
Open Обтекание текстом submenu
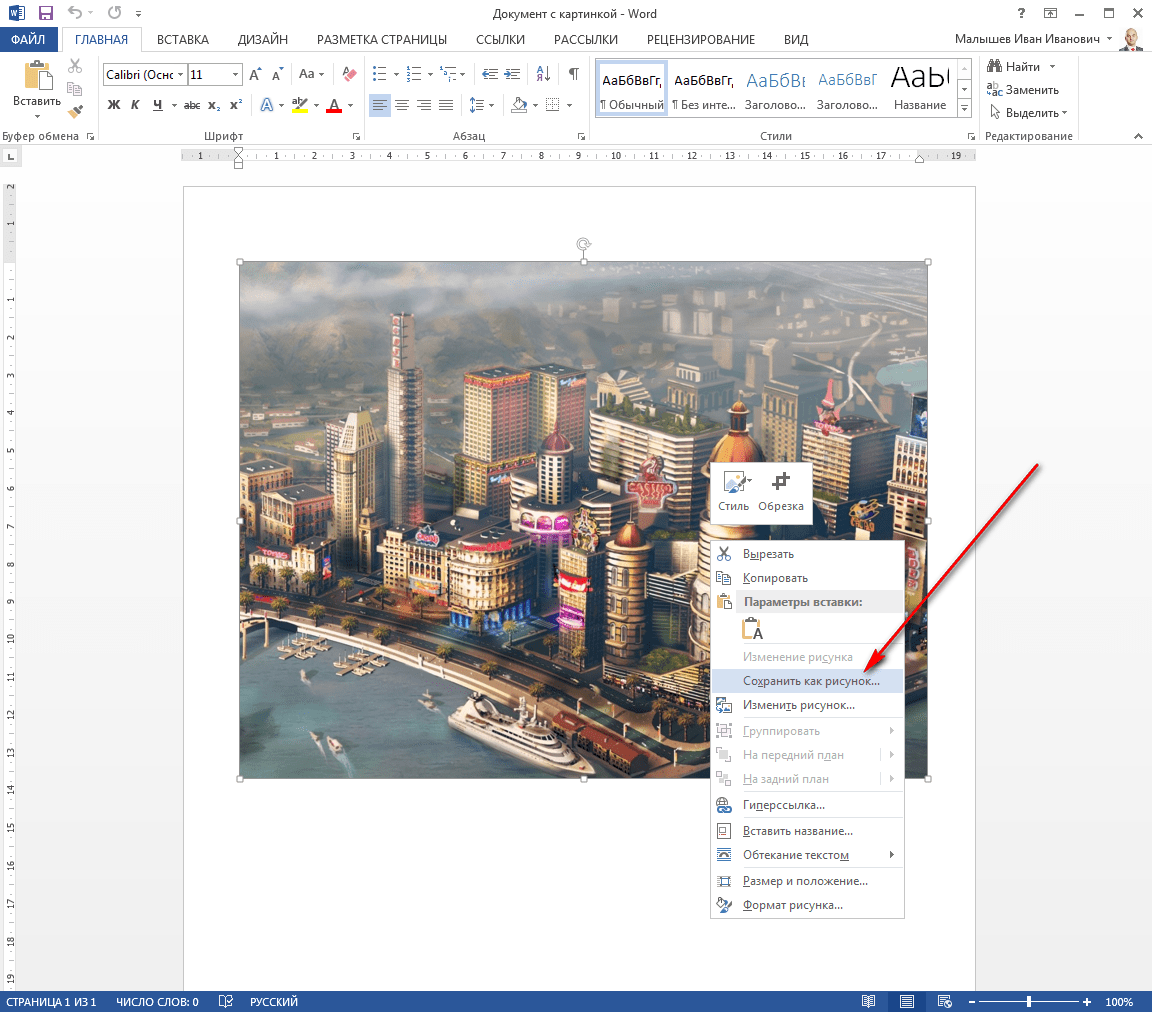pos(807,855)
